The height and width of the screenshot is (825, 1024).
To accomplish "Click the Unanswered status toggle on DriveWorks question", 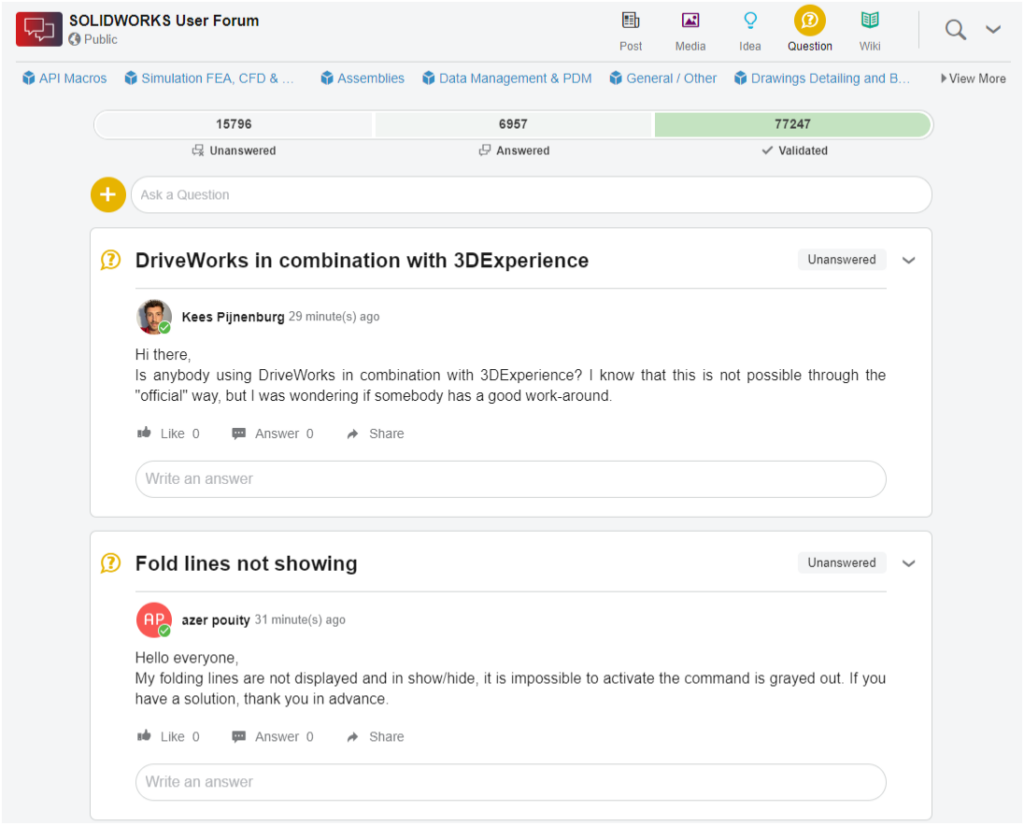I will pyautogui.click(x=841, y=259).
